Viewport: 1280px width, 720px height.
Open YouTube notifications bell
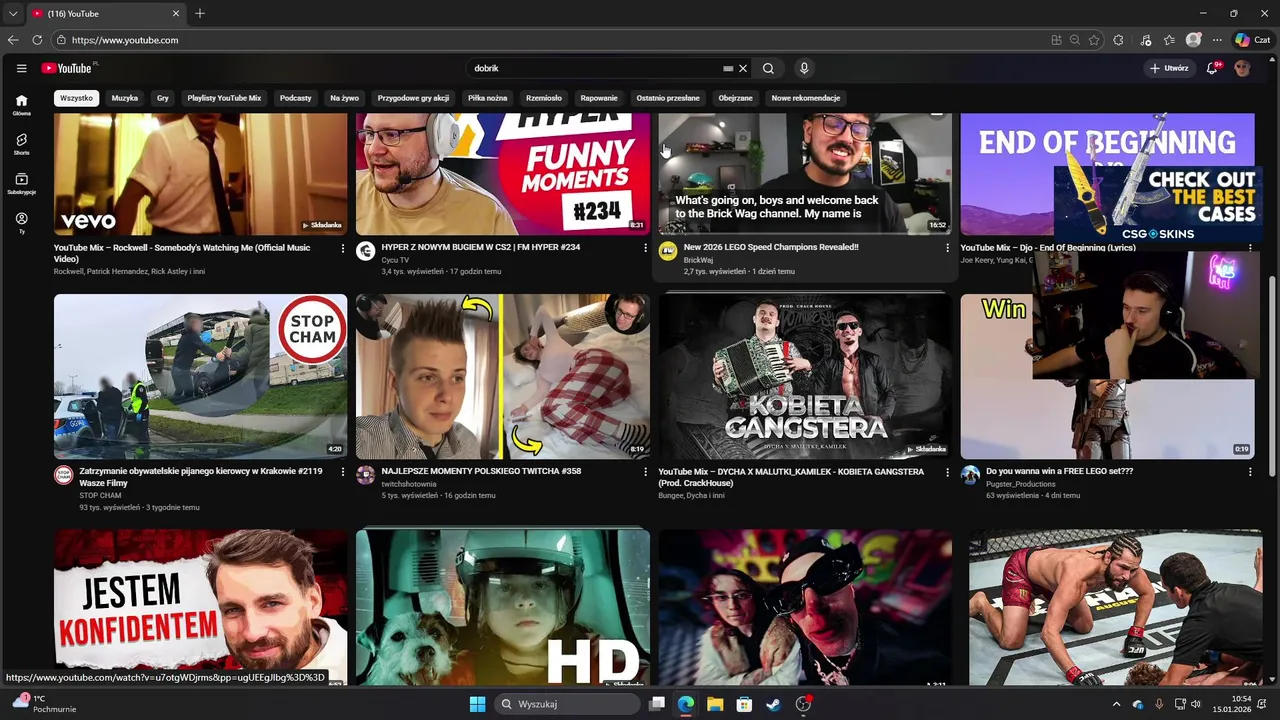point(1212,68)
